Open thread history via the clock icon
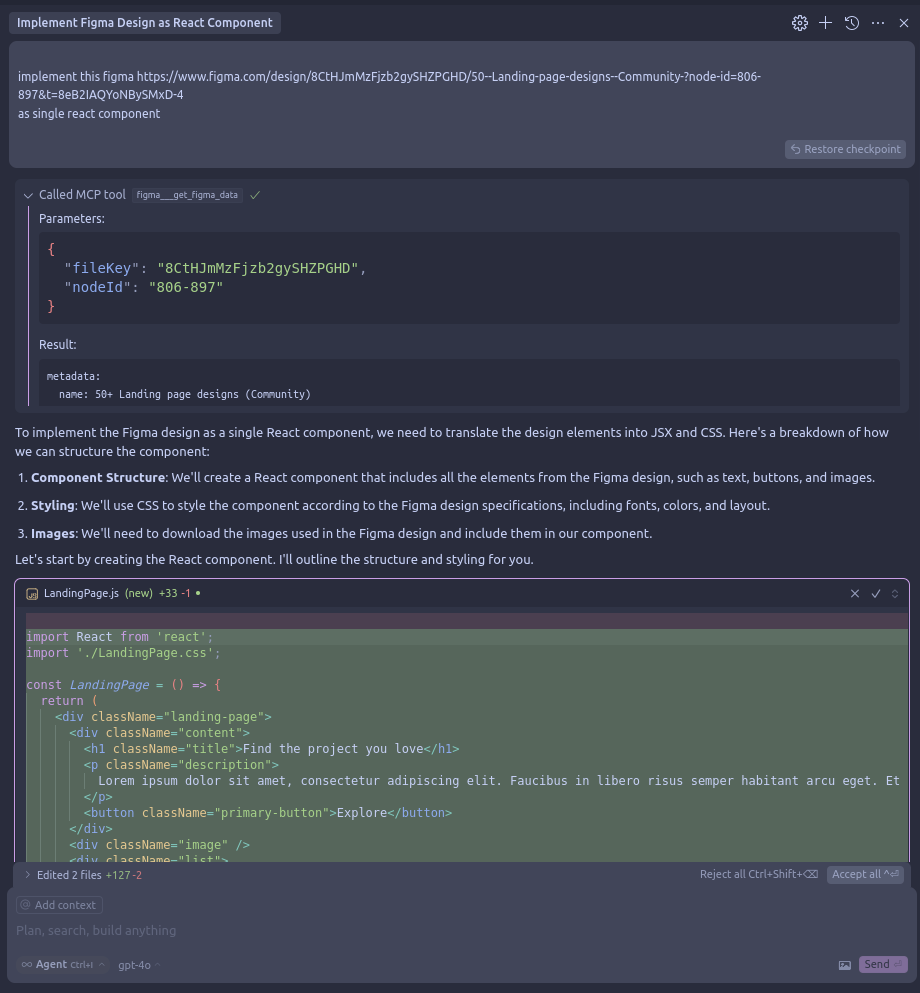The height and width of the screenshot is (993, 920). (851, 22)
